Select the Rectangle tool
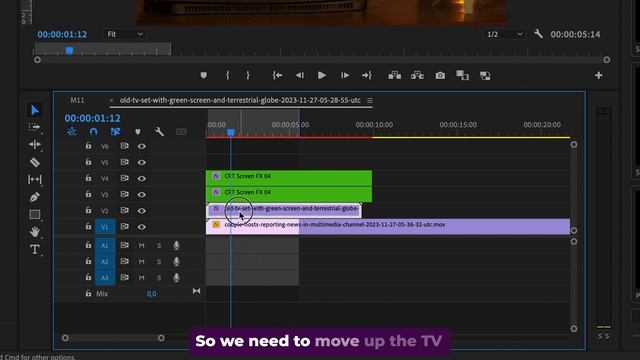 [x=35, y=214]
